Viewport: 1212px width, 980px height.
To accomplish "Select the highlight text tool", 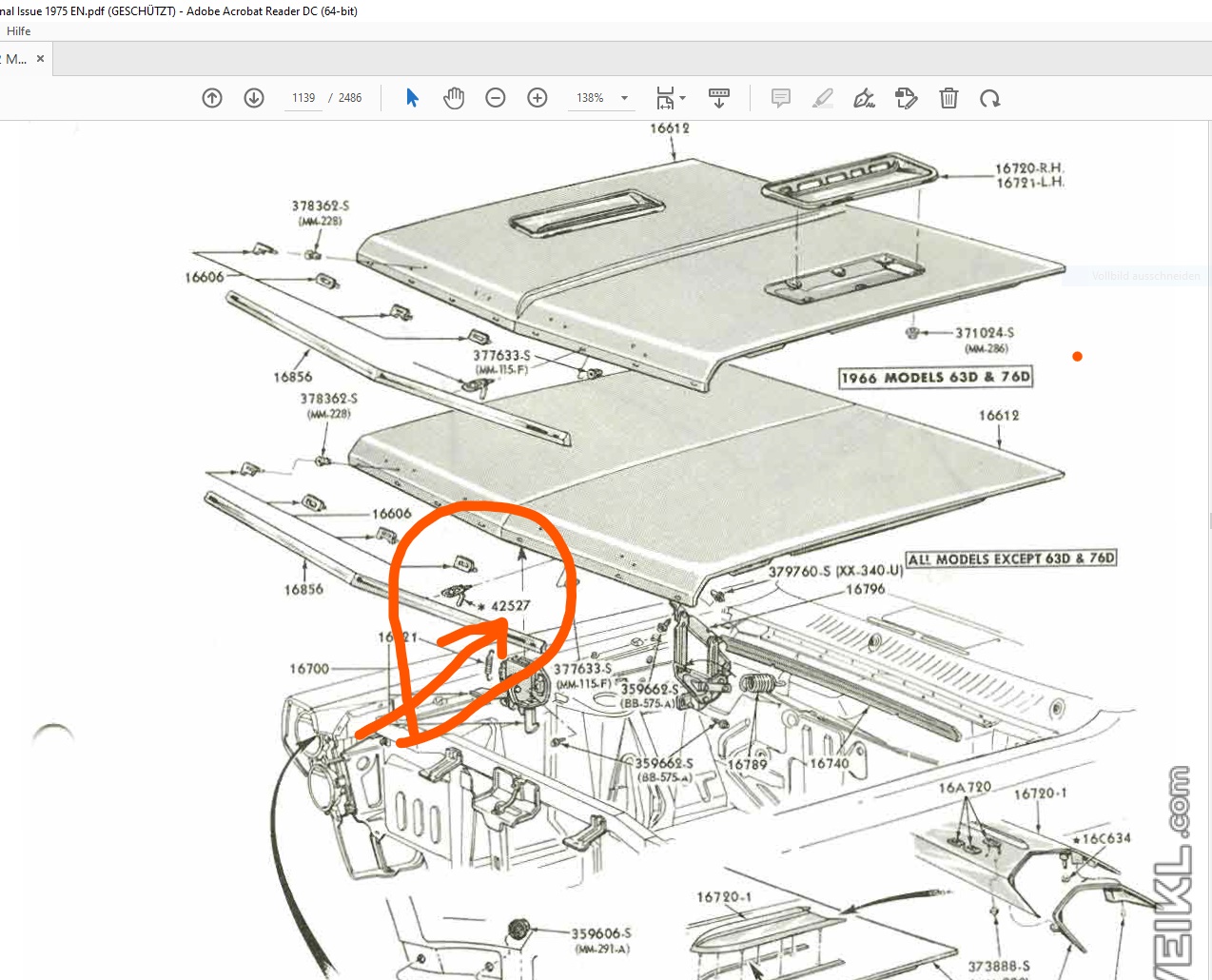I will coord(823,98).
